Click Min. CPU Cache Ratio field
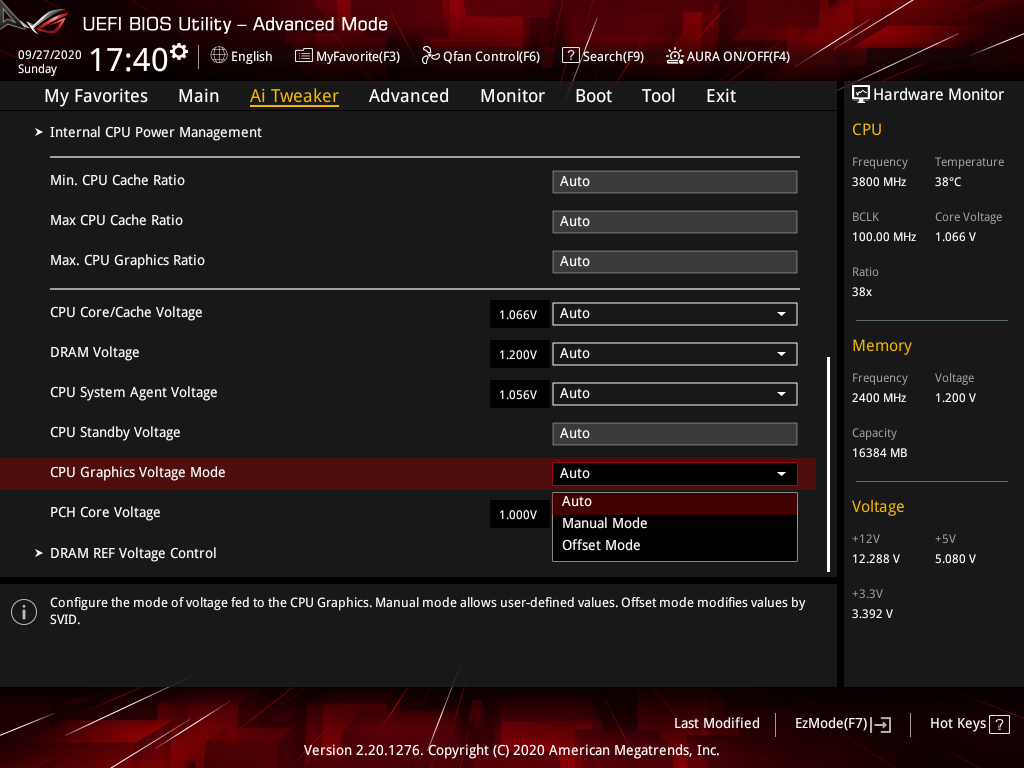The width and height of the screenshot is (1024, 768). click(x=675, y=182)
